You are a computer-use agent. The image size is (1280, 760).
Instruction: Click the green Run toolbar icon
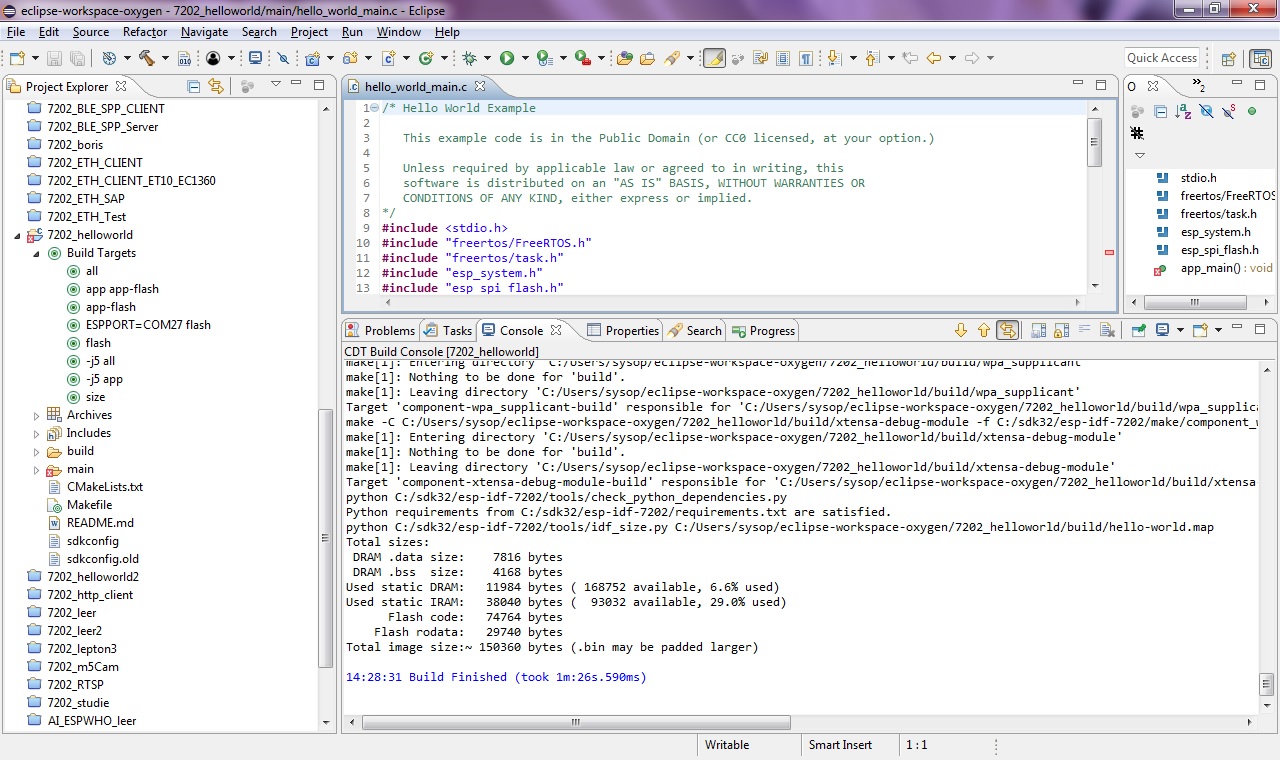point(507,58)
